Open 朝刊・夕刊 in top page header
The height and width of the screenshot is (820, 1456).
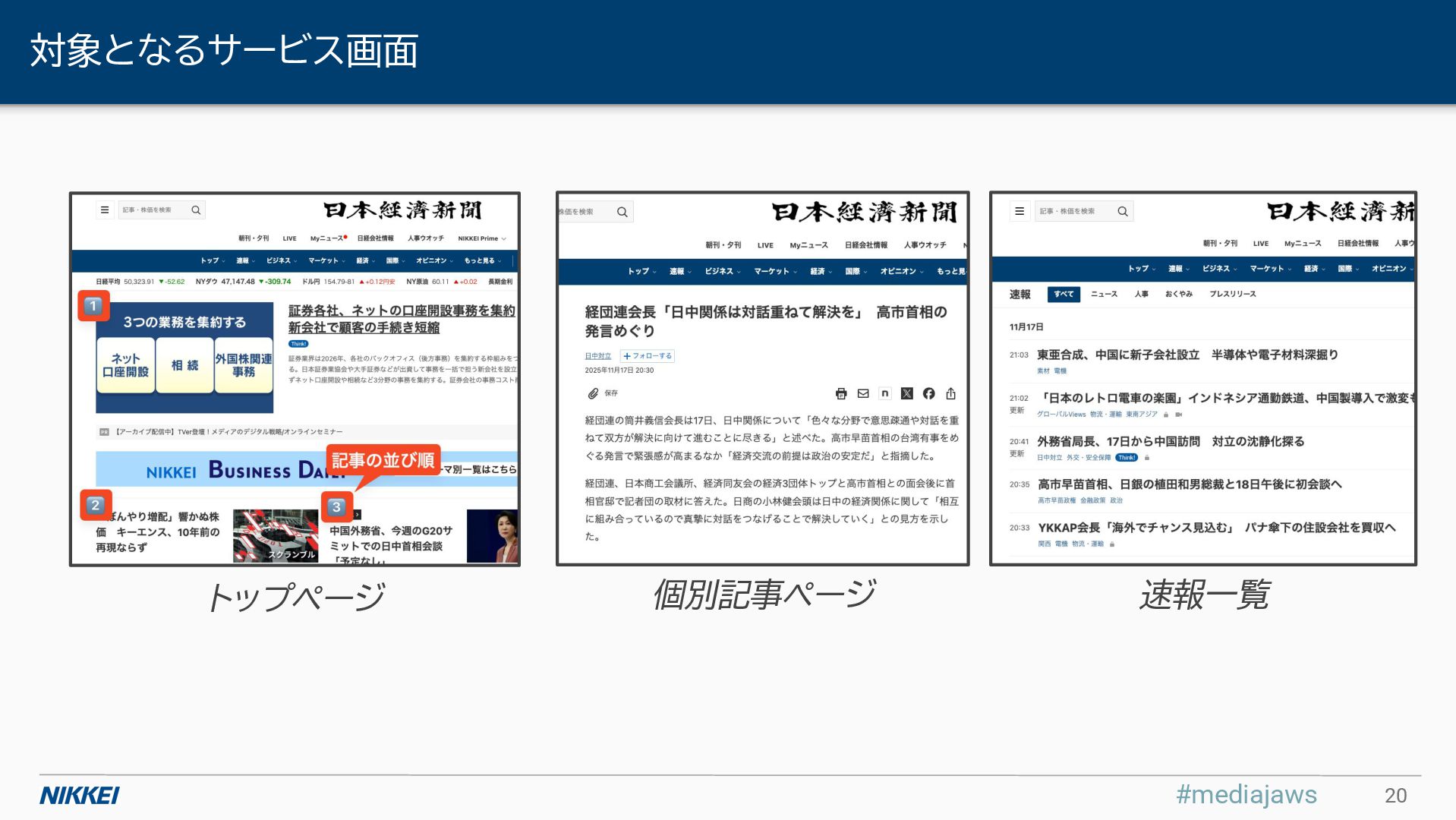[254, 238]
